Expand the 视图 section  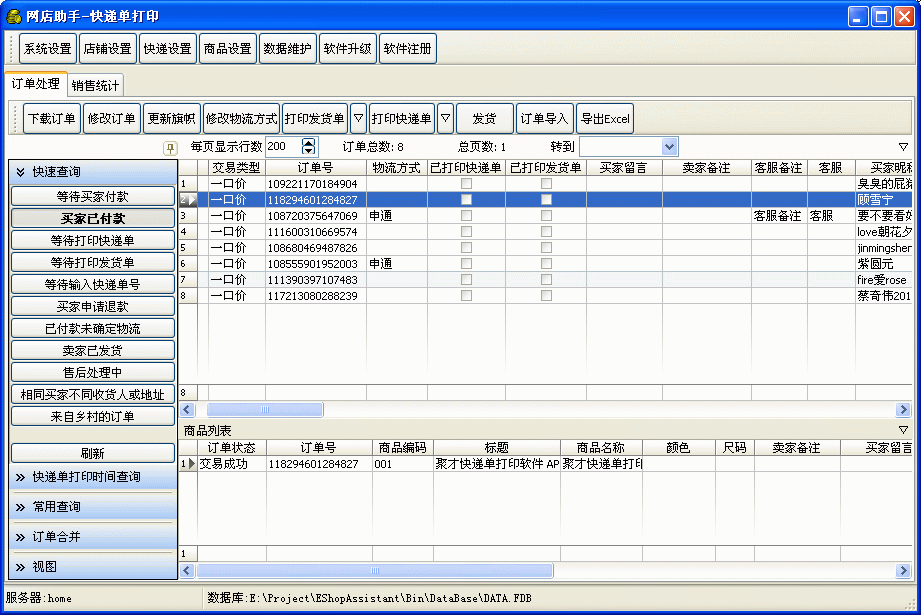[93, 567]
